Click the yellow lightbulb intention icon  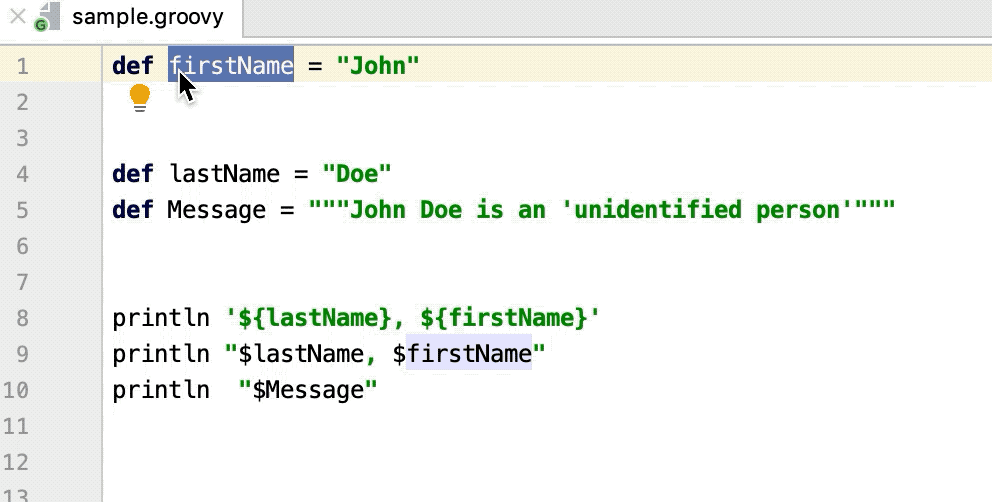(140, 98)
